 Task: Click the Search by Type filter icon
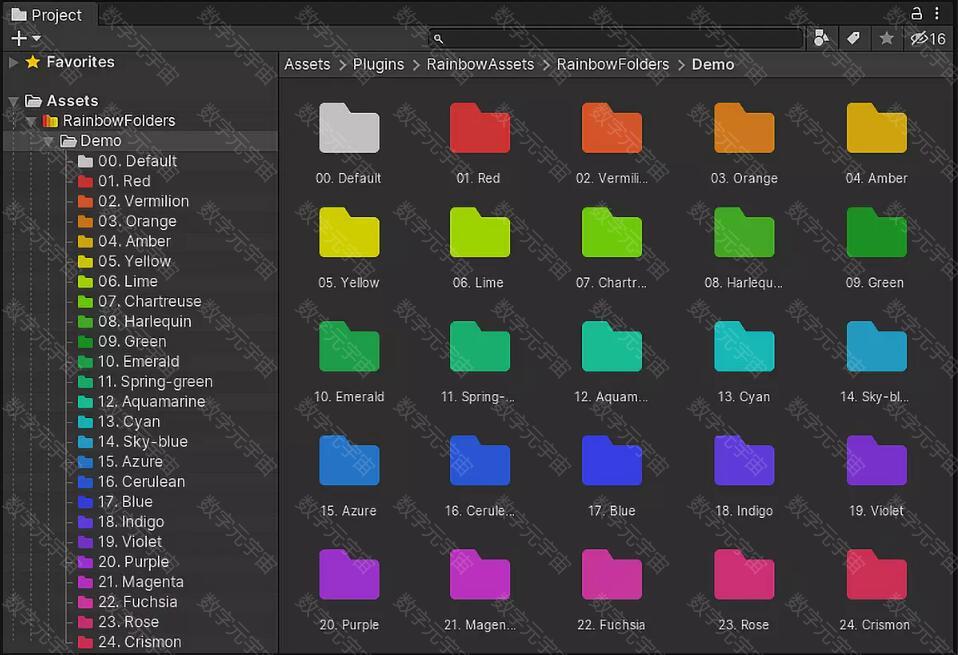click(821, 38)
